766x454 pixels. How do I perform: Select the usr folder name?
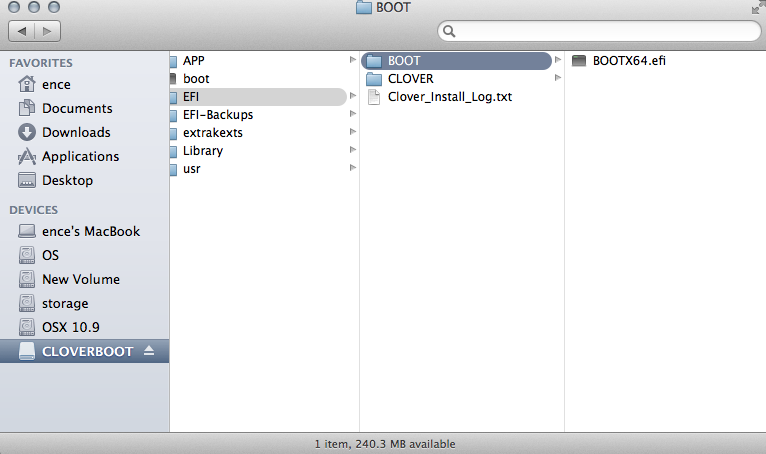coord(192,169)
